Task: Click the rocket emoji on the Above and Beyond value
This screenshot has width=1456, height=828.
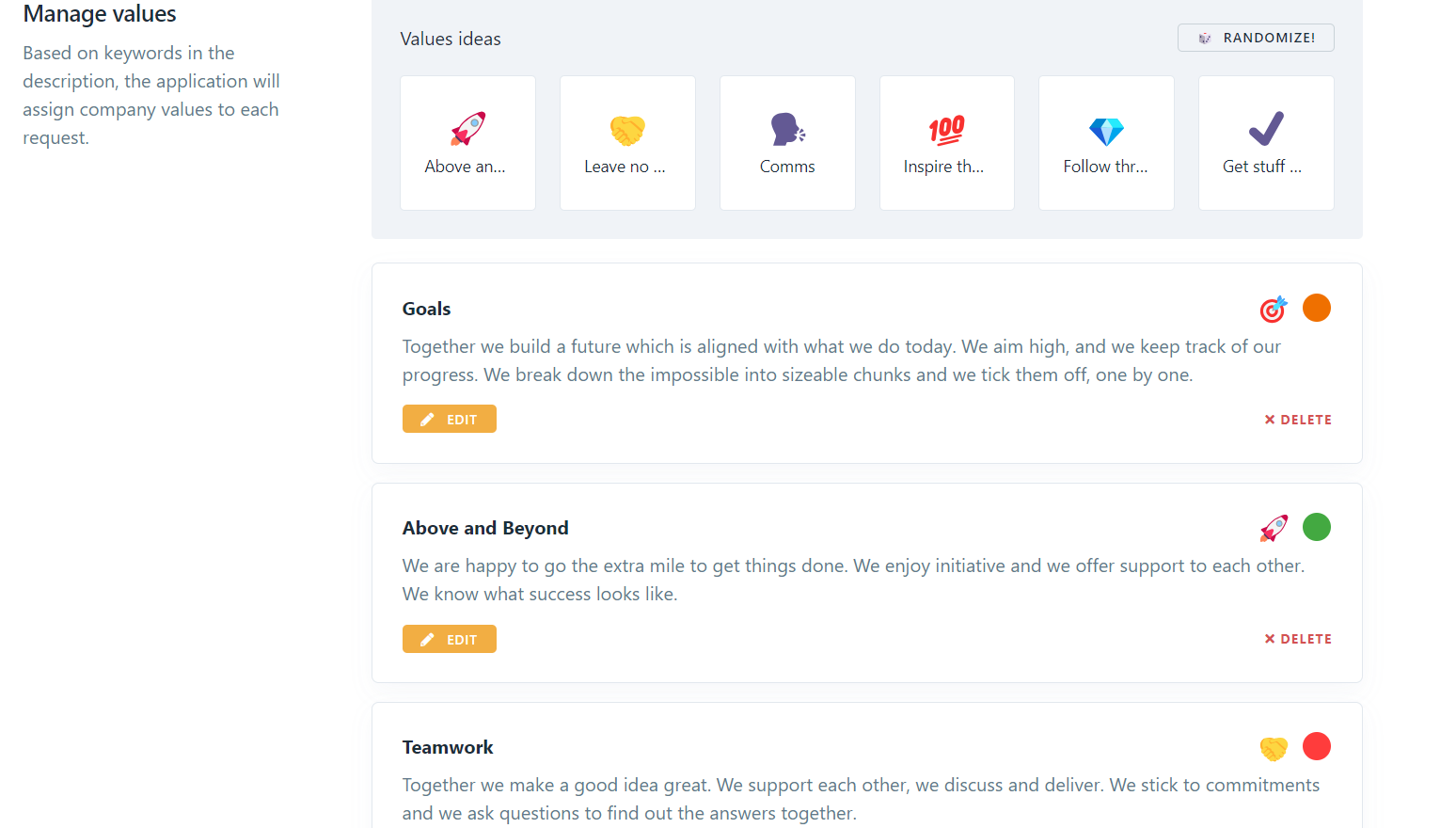Action: (x=1274, y=527)
